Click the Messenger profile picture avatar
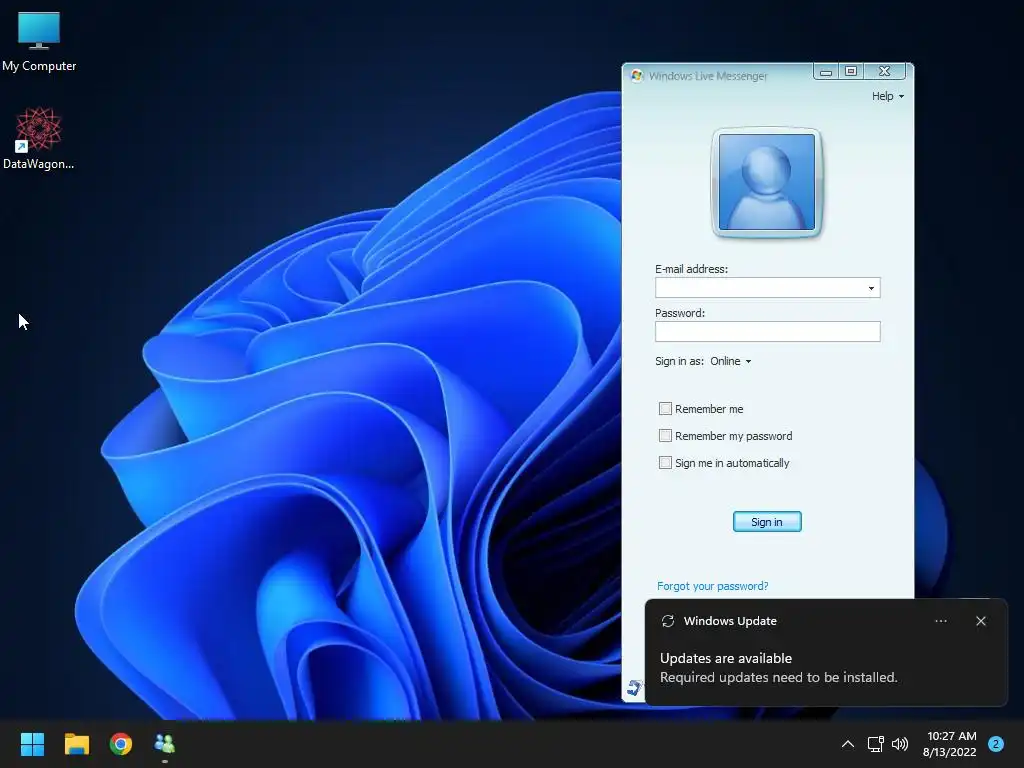The height and width of the screenshot is (768, 1024). [767, 182]
